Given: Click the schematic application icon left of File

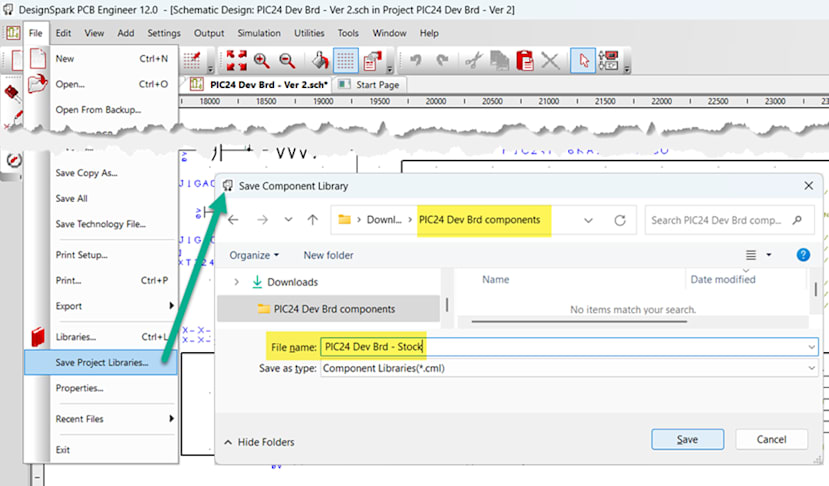Looking at the screenshot, I should tap(13, 33).
